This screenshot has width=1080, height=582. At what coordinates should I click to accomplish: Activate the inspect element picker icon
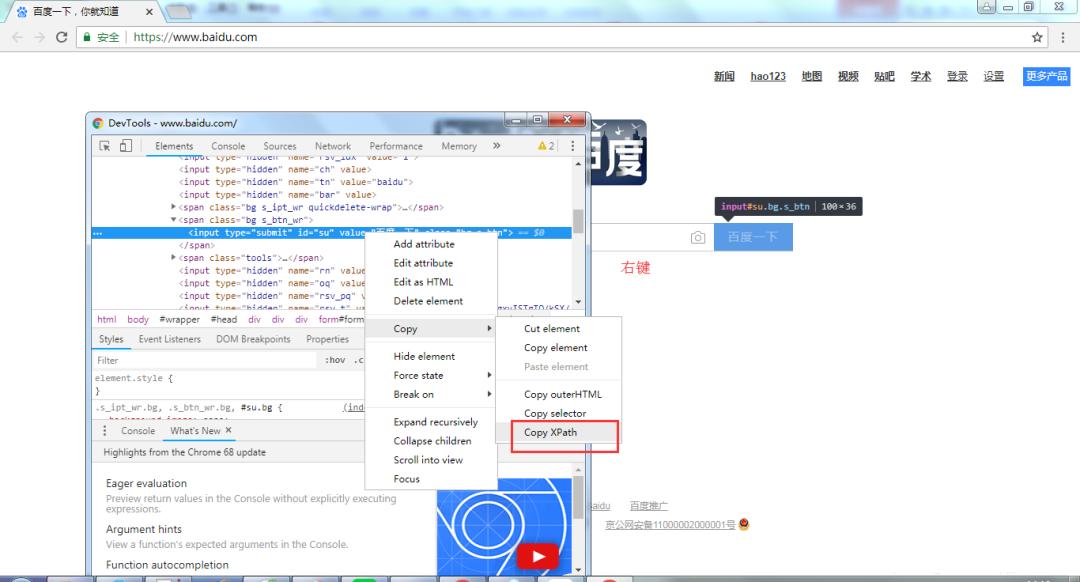[x=105, y=146]
